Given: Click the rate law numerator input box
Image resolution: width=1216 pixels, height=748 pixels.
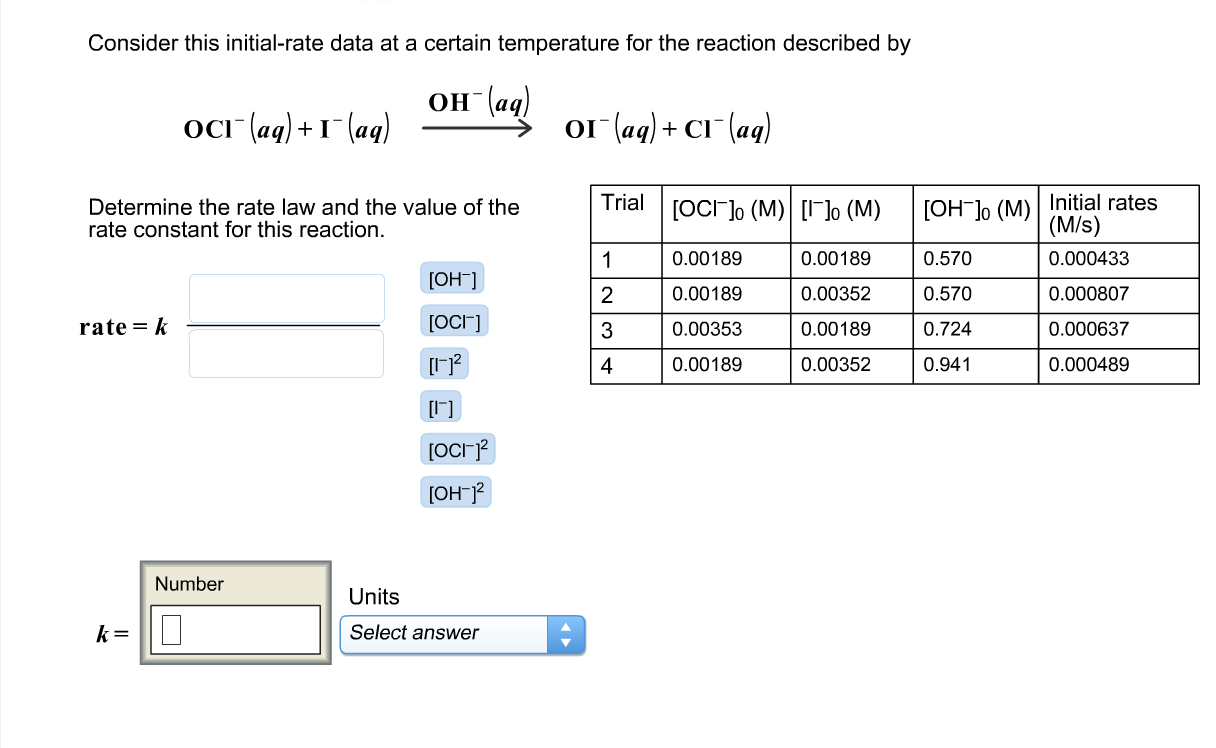Looking at the screenshot, I should pos(286,298).
